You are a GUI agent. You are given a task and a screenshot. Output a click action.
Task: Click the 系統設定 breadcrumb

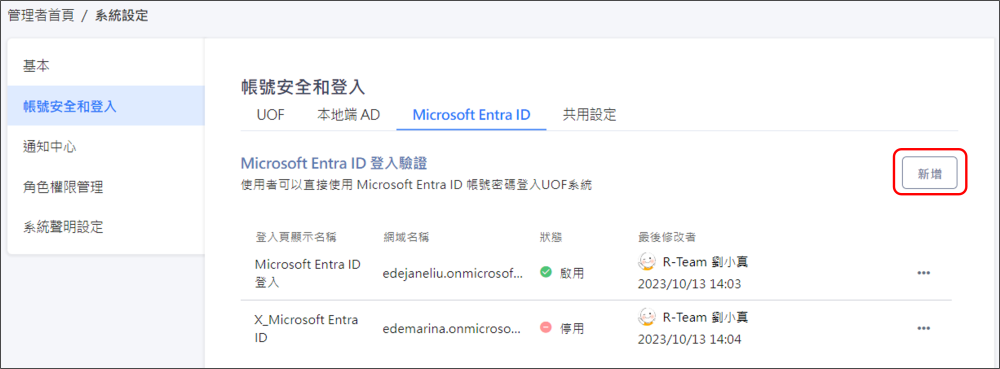pos(122,16)
